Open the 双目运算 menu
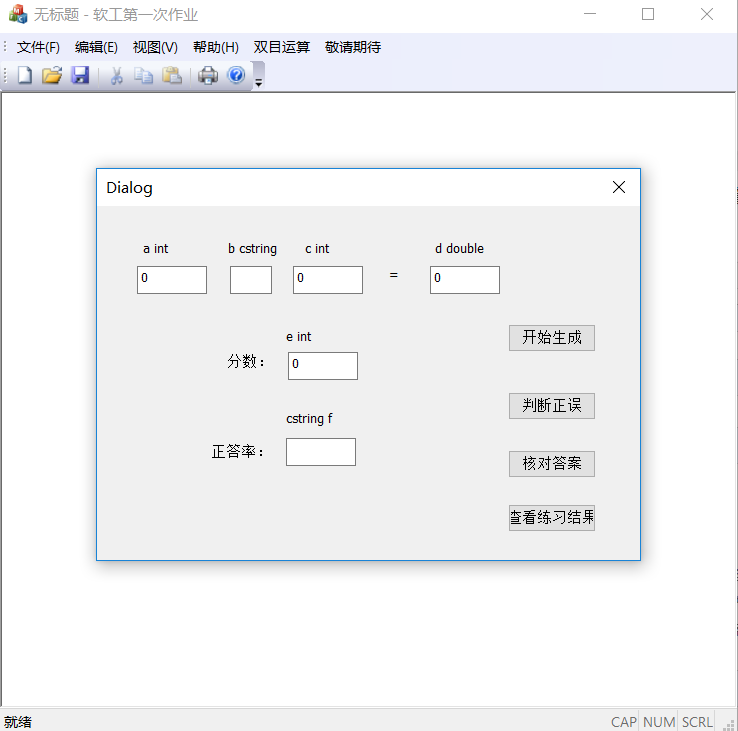 pyautogui.click(x=281, y=47)
